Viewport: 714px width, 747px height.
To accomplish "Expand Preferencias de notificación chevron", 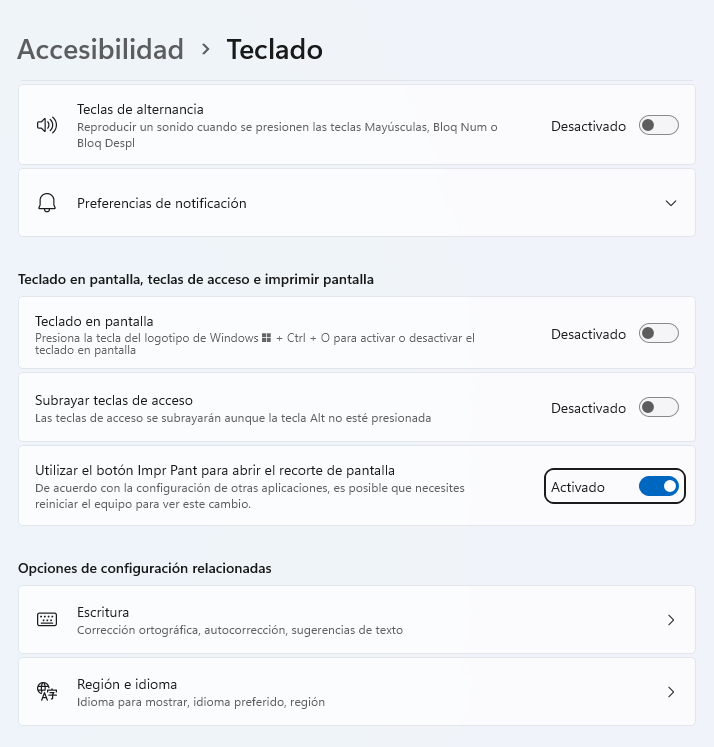I will pos(671,203).
